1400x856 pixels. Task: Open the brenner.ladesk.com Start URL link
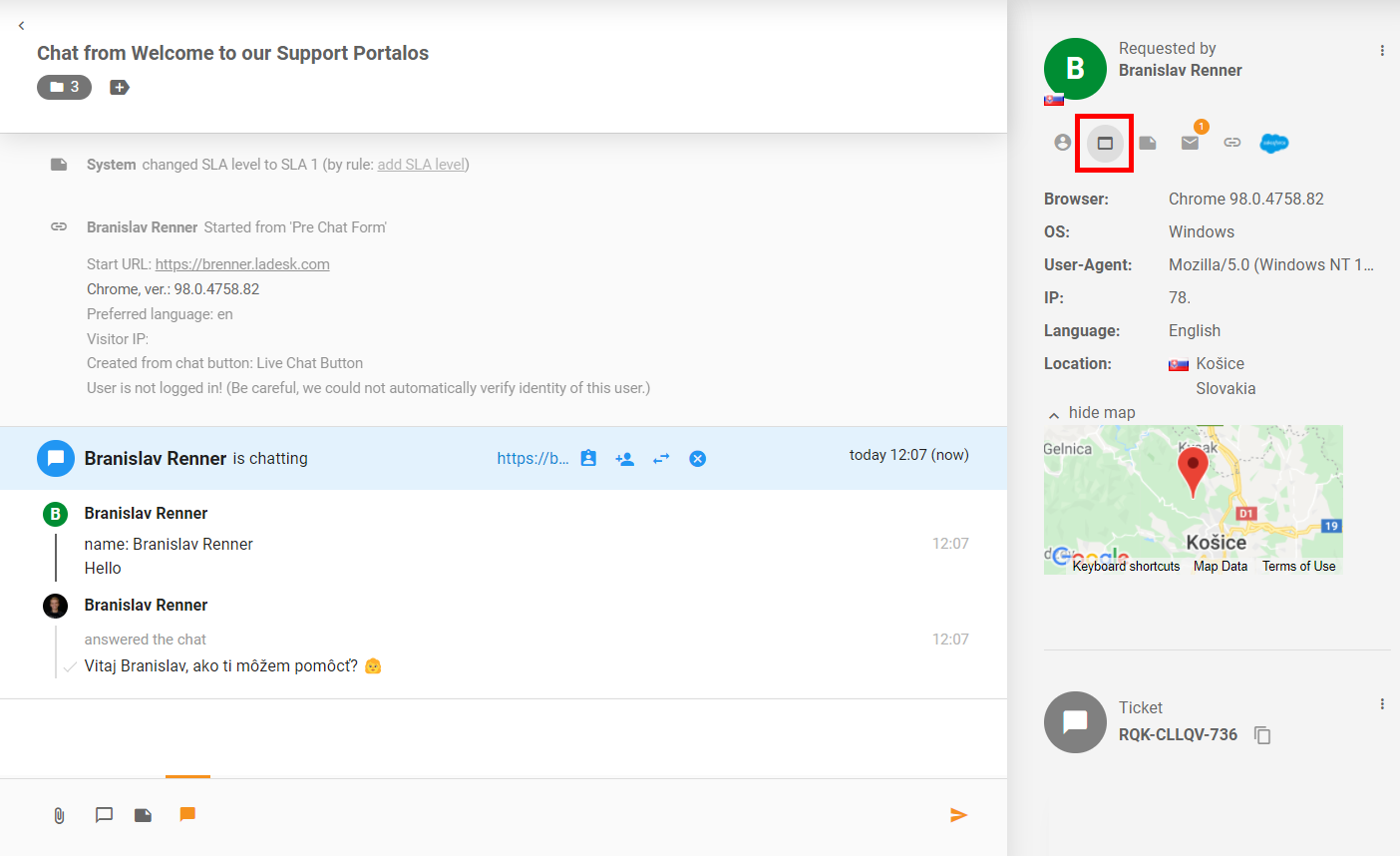click(242, 264)
